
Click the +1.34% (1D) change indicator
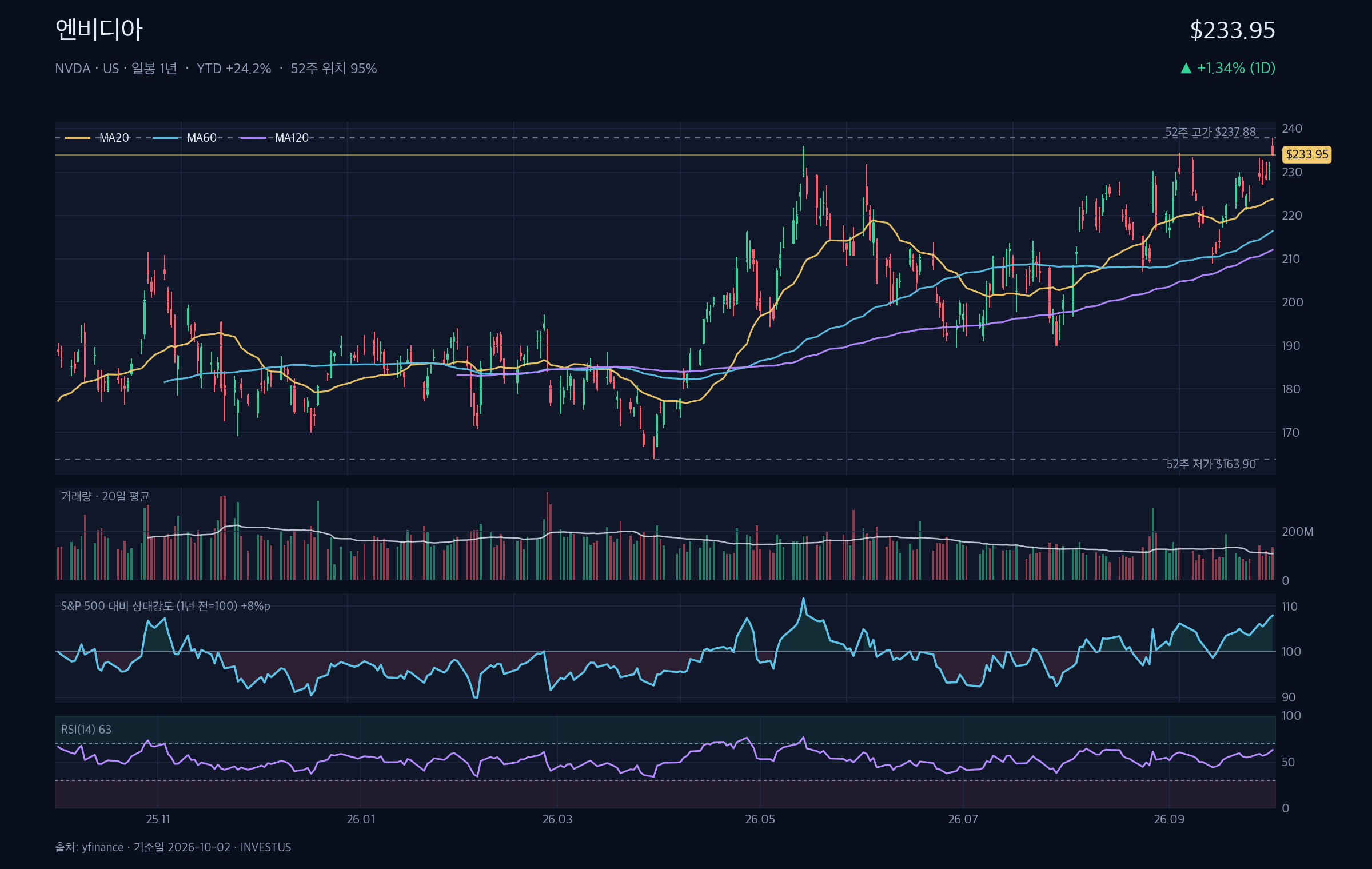(1236, 69)
